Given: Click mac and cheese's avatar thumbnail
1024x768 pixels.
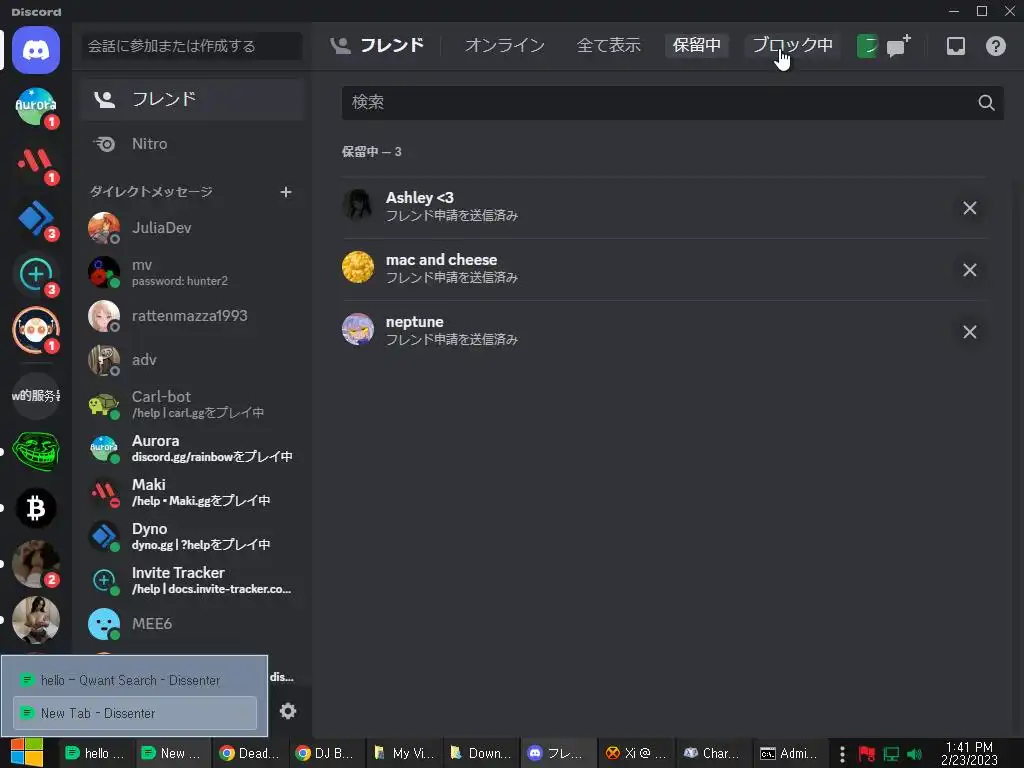Looking at the screenshot, I should [x=358, y=267].
